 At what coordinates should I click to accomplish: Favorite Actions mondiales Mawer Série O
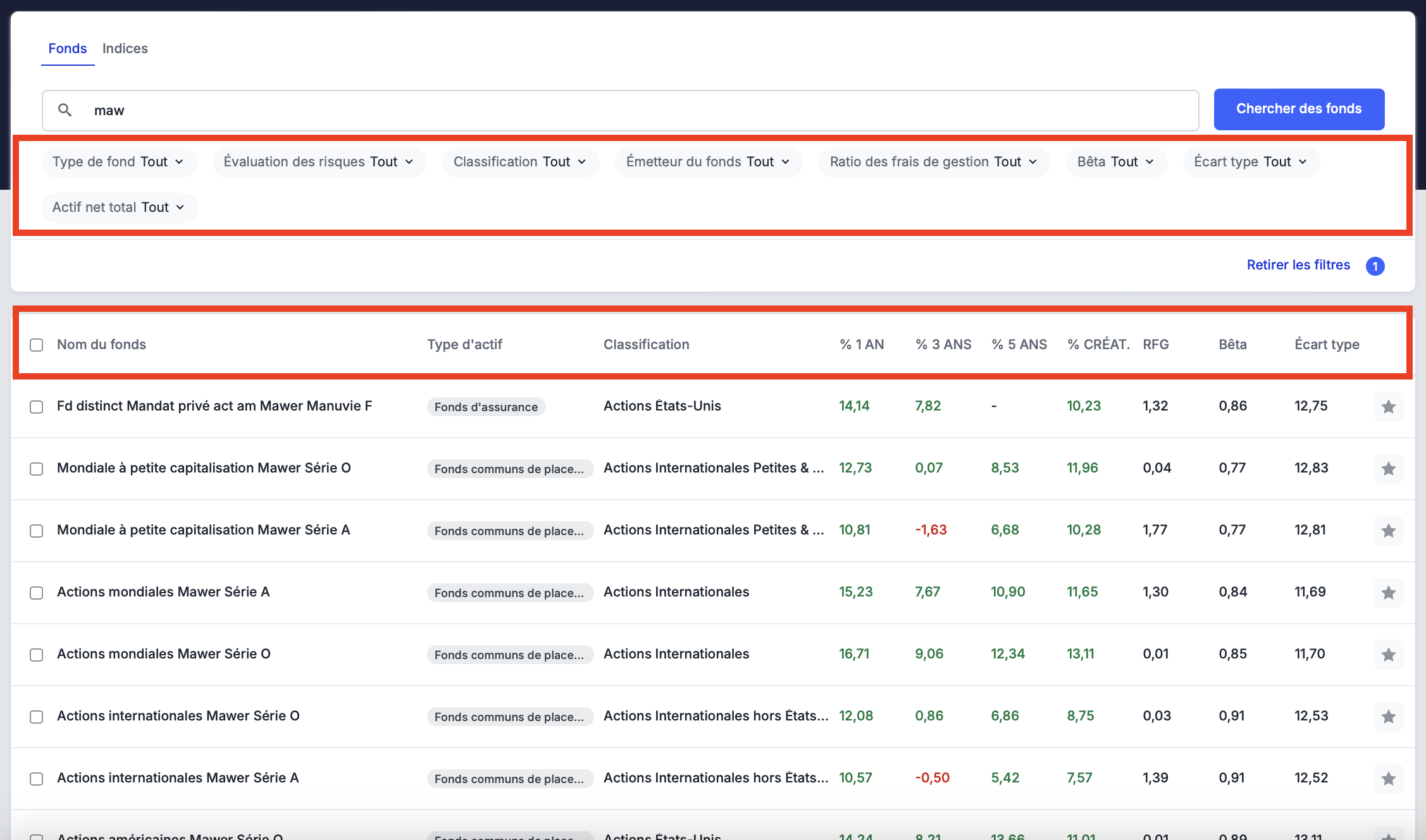[1388, 655]
